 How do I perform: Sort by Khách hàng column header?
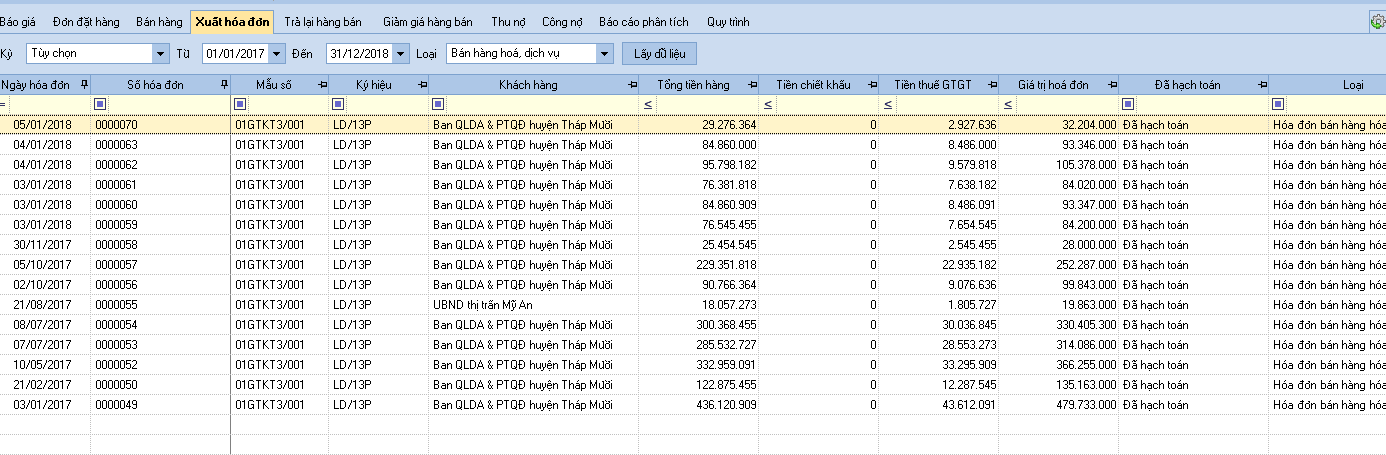coord(528,85)
